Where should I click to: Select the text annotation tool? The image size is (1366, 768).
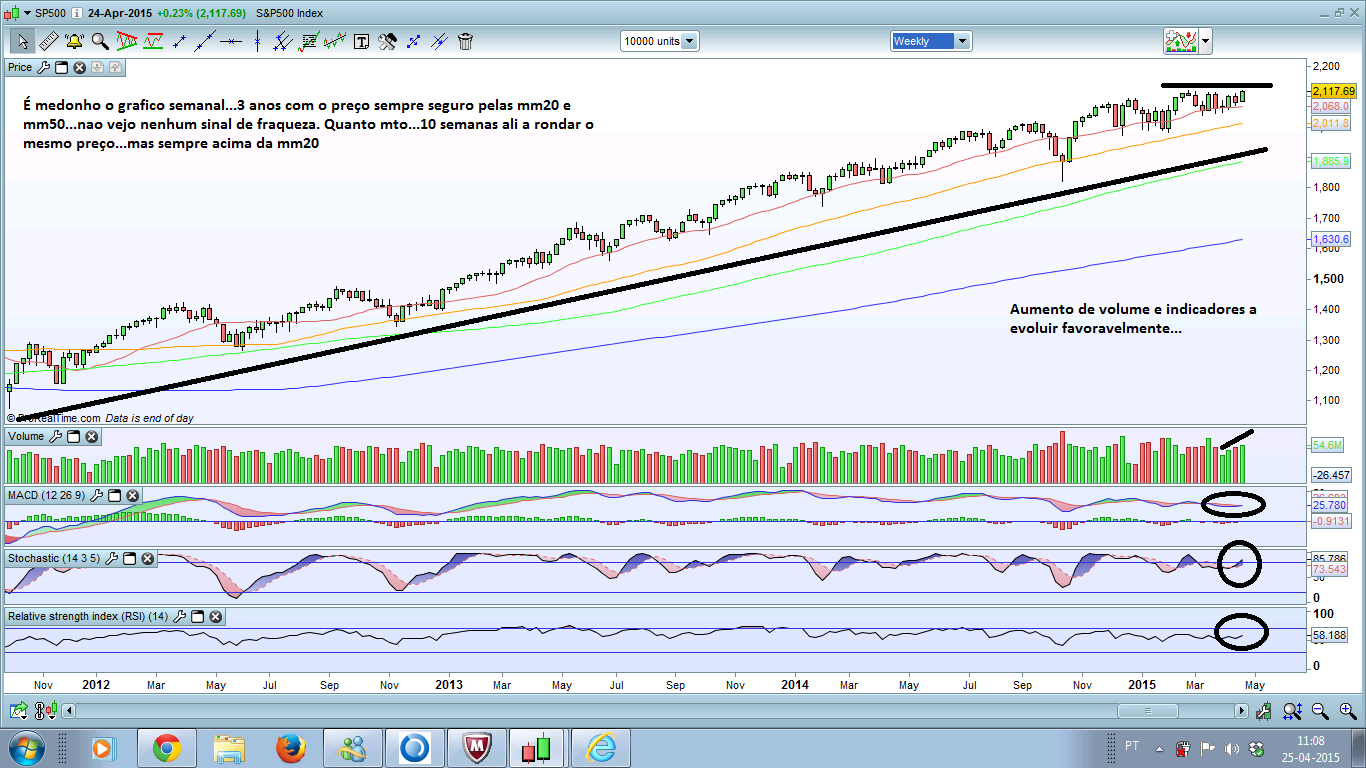[x=361, y=41]
